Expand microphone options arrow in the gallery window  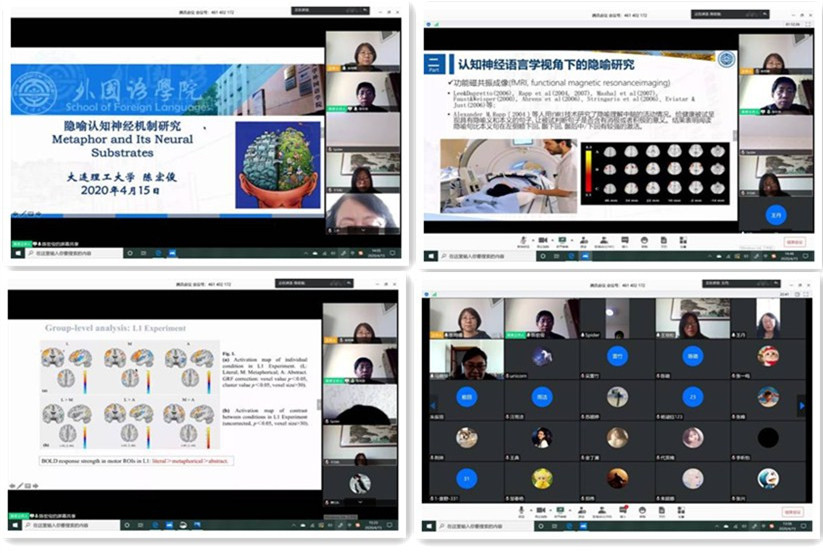pyautogui.click(x=531, y=510)
